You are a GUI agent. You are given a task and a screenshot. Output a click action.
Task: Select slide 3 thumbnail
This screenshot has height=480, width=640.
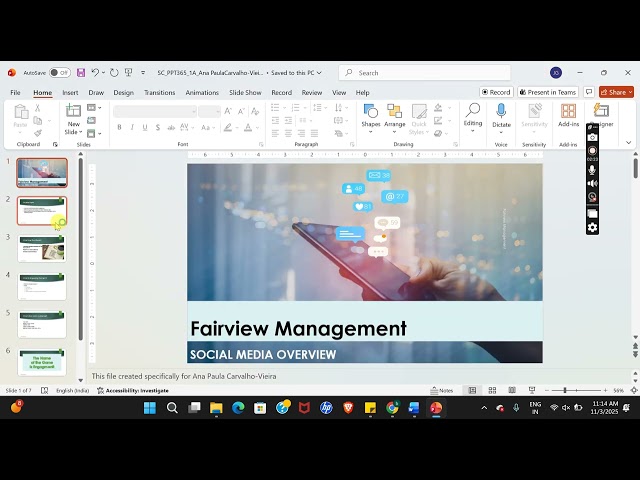pos(42,248)
